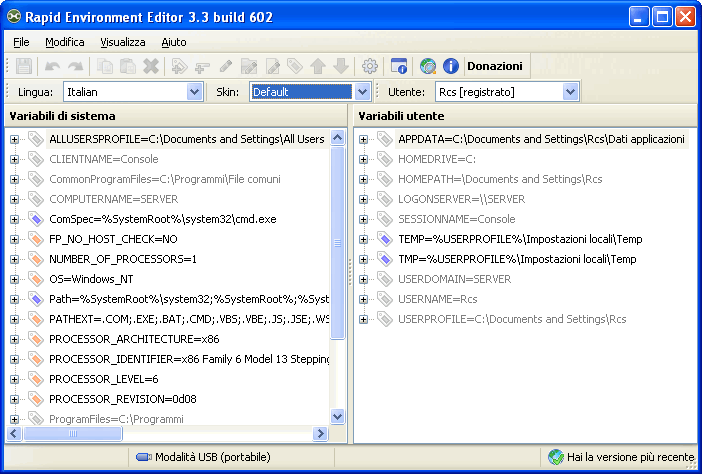Image resolution: width=702 pixels, height=474 pixels.
Task: Click the window with info badge icon
Action: (398, 66)
